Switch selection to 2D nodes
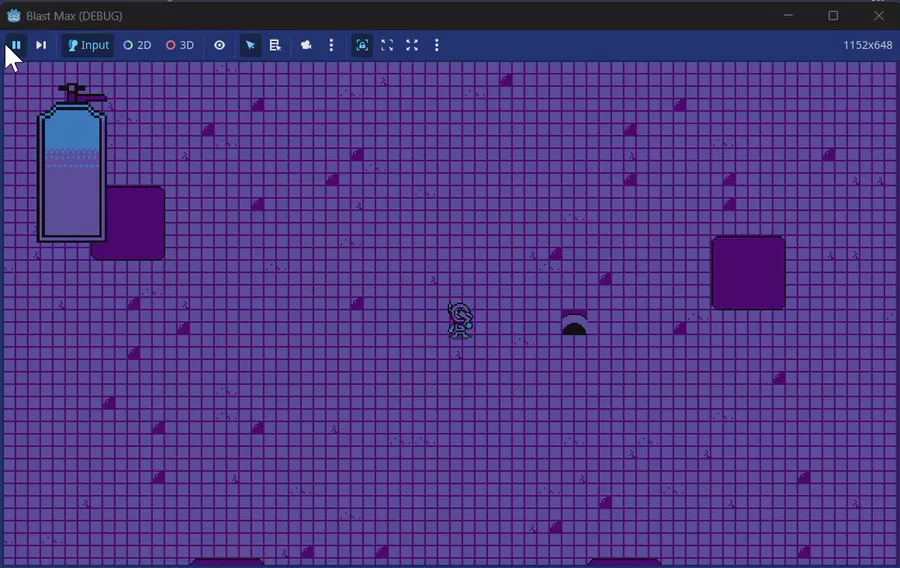Viewport: 900px width, 568px height. click(x=137, y=45)
